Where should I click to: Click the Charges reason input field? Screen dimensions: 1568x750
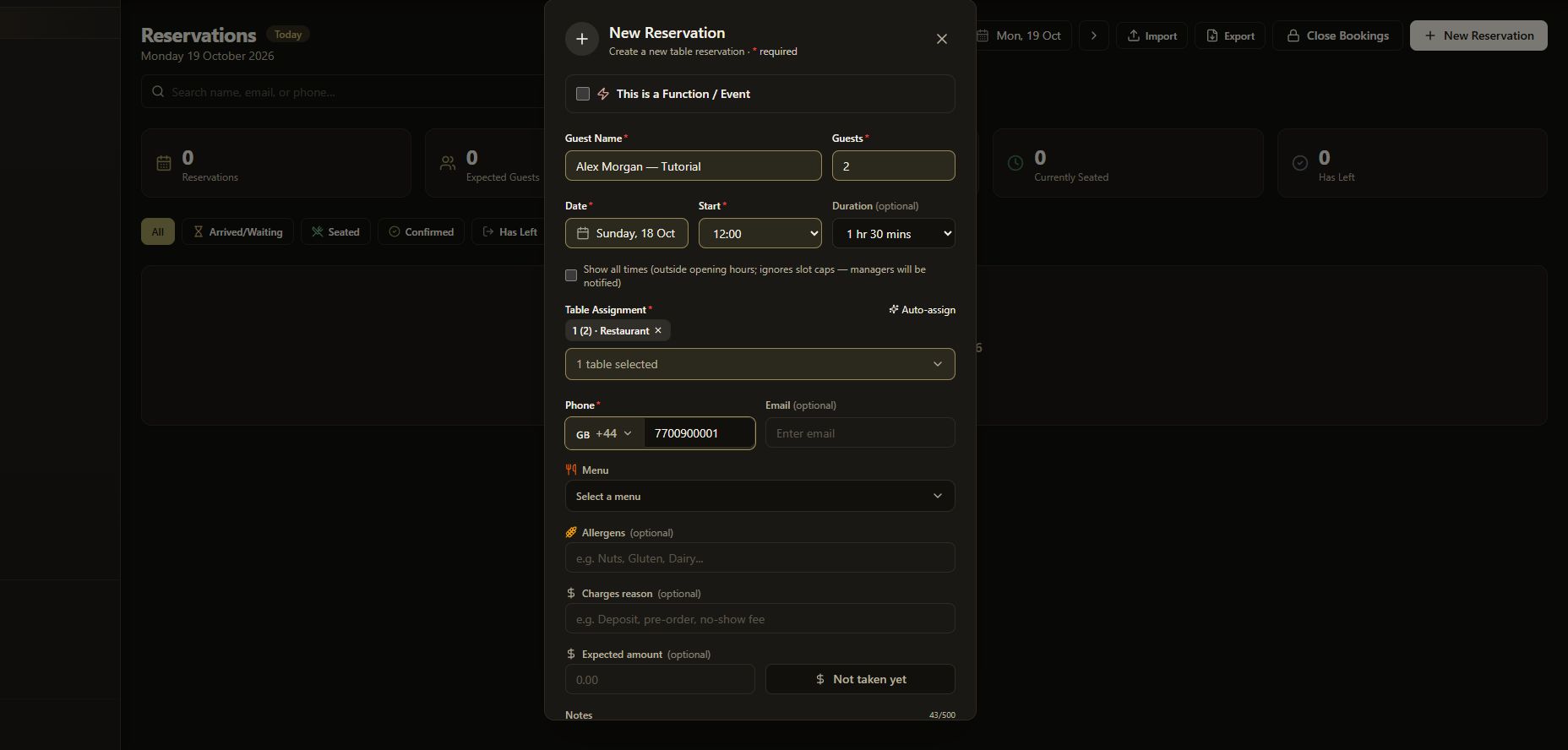pyautogui.click(x=759, y=618)
